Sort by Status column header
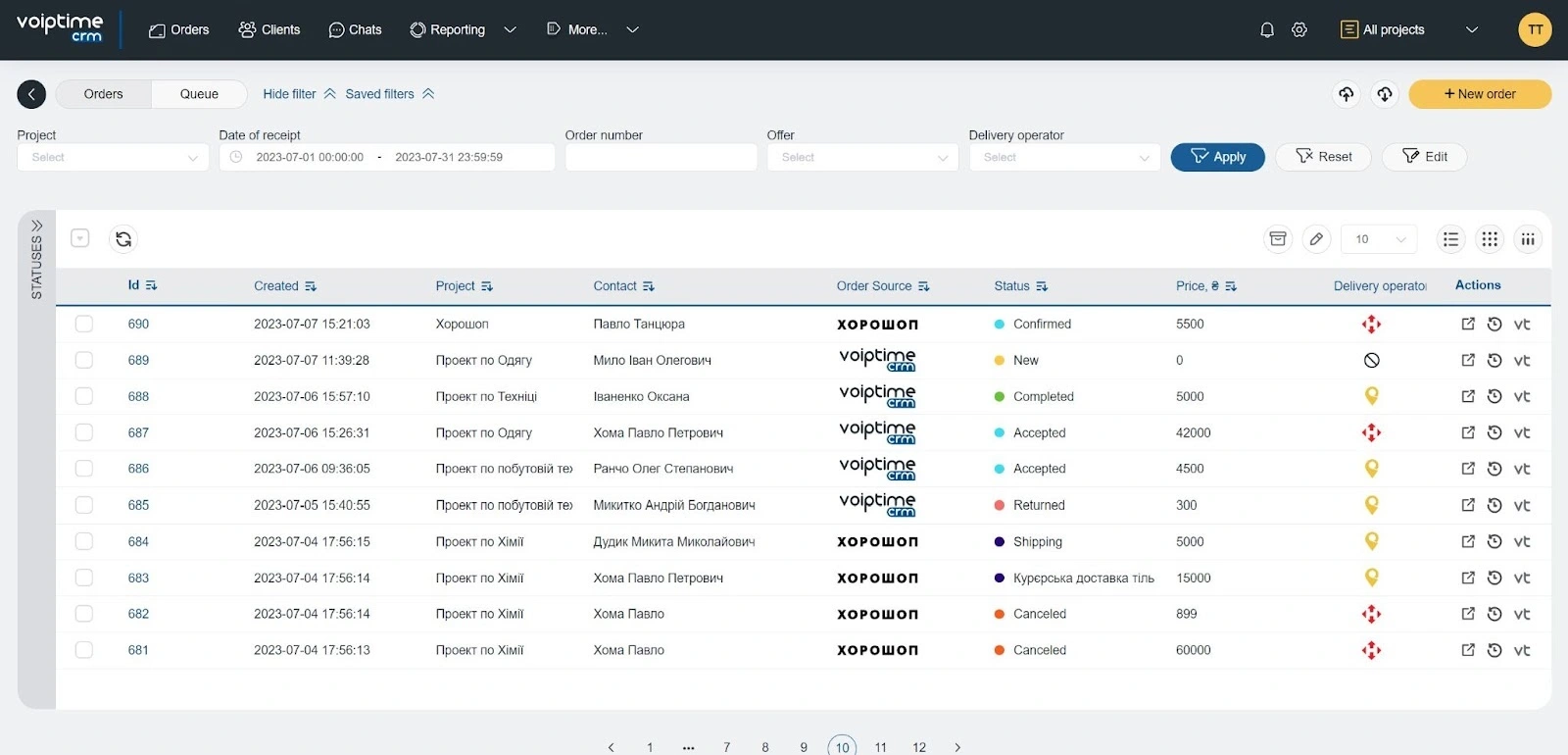The width and height of the screenshot is (1568, 755). tap(1020, 286)
